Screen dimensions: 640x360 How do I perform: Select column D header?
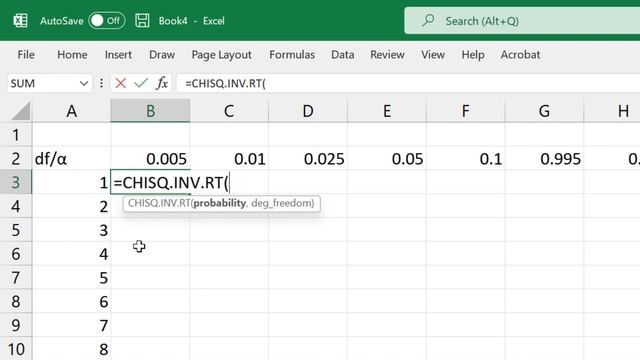tap(308, 111)
